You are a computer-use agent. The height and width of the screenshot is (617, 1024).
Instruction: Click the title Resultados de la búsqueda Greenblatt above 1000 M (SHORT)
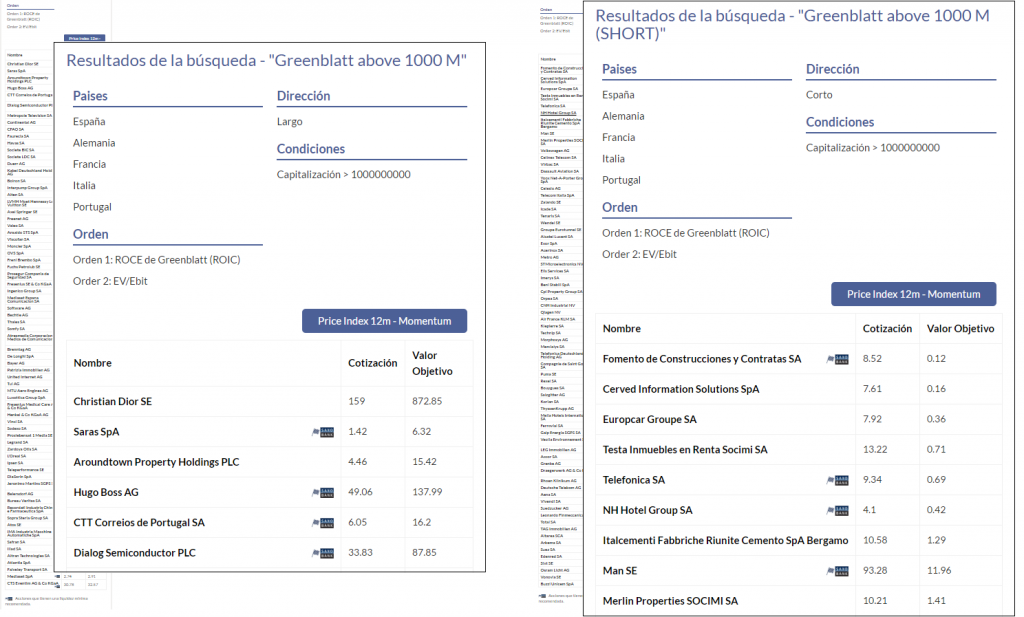pyautogui.click(x=792, y=24)
